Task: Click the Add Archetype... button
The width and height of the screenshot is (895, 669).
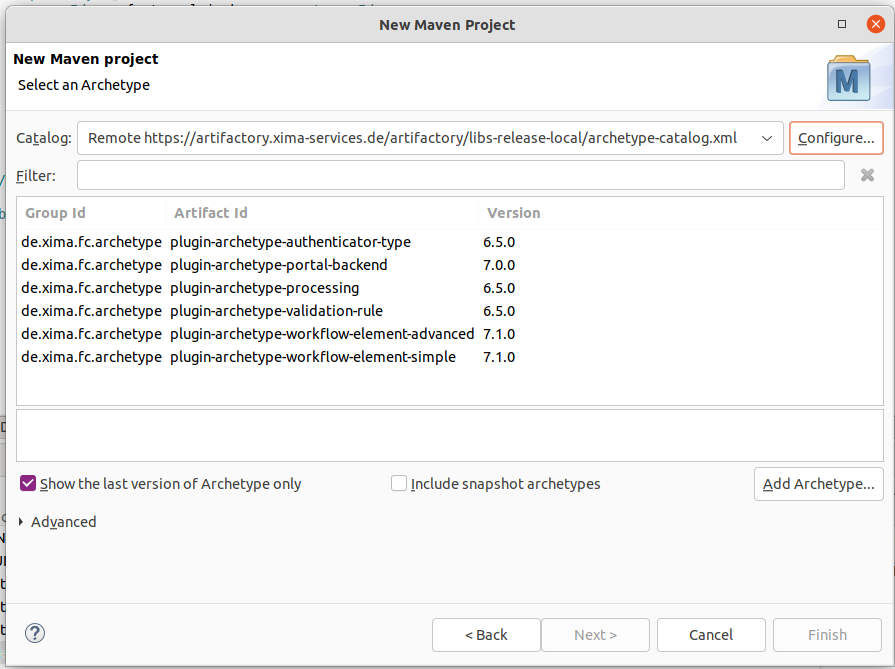Action: point(819,484)
